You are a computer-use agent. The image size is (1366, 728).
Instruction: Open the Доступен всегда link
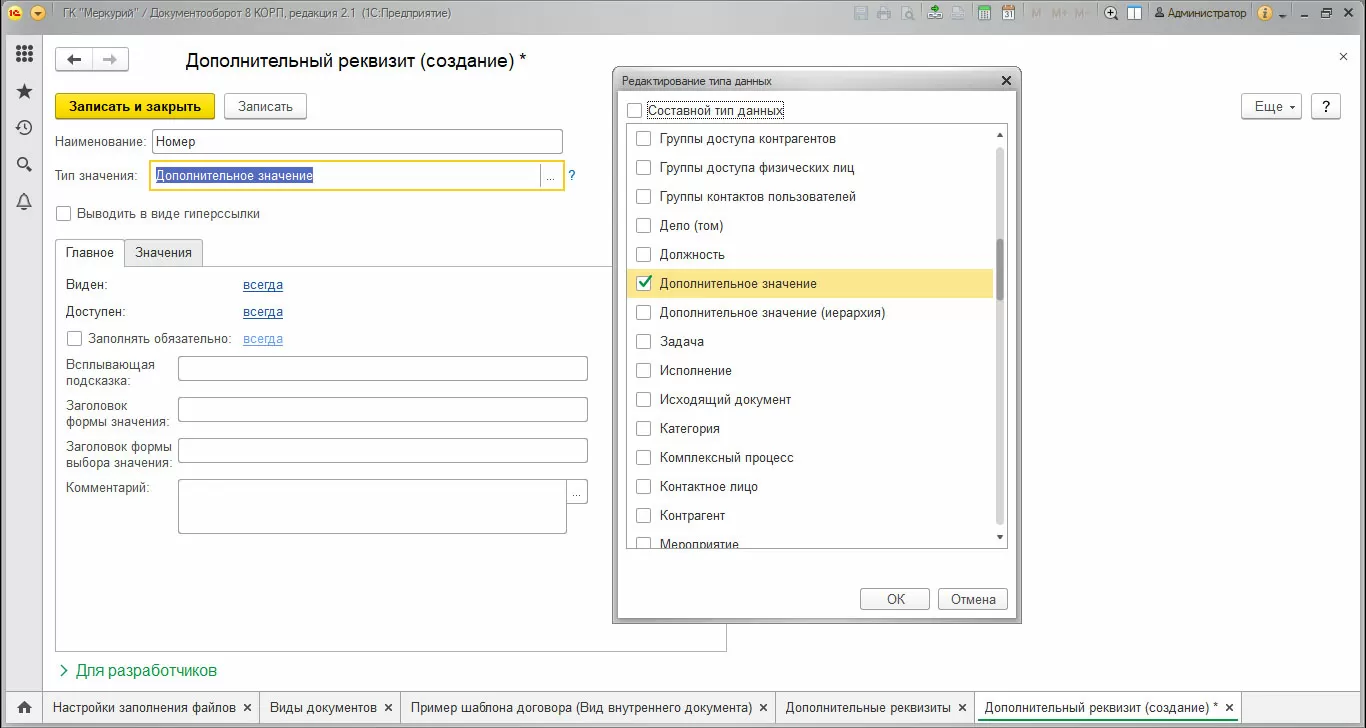[263, 312]
